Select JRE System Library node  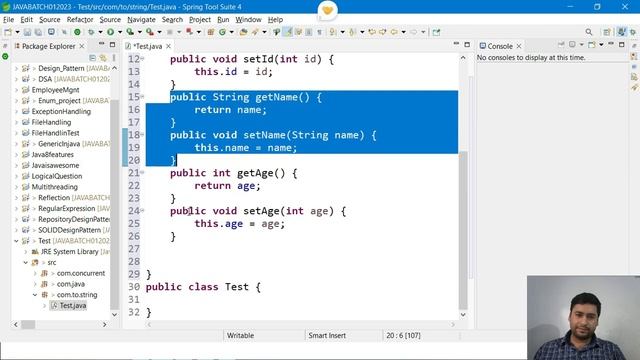point(69,251)
